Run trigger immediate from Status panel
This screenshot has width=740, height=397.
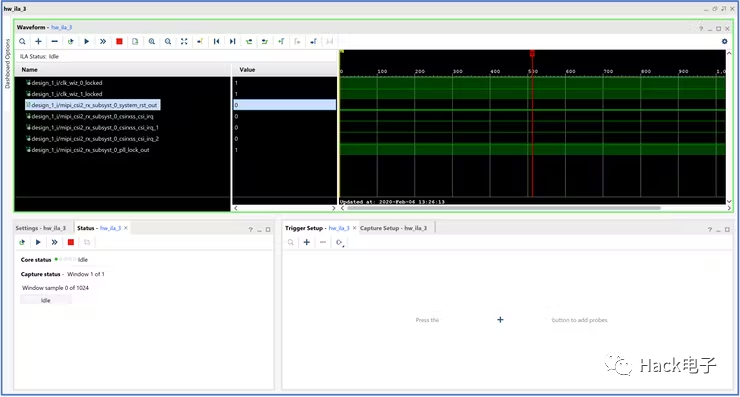[x=54, y=242]
